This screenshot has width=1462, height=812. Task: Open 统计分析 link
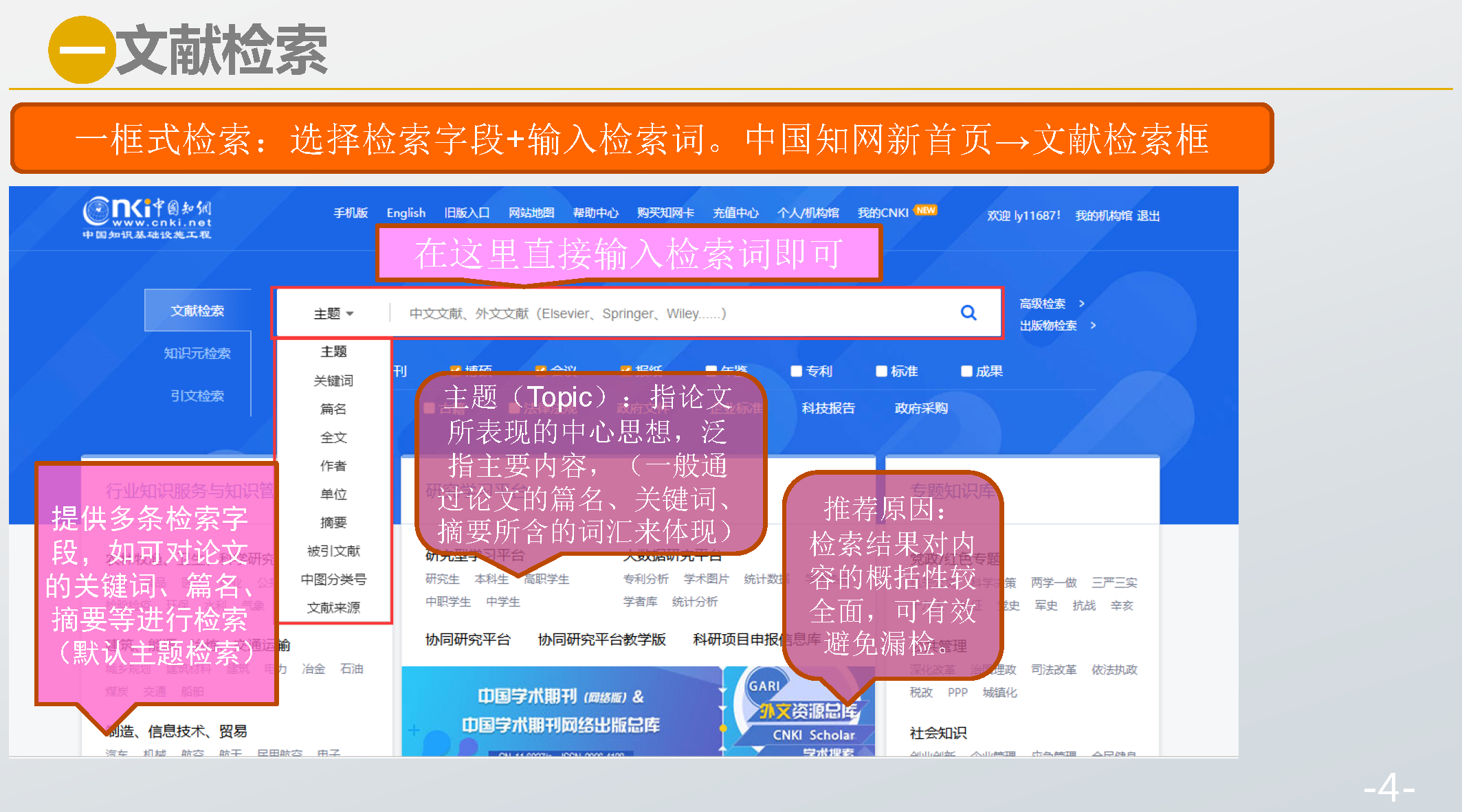coord(695,602)
